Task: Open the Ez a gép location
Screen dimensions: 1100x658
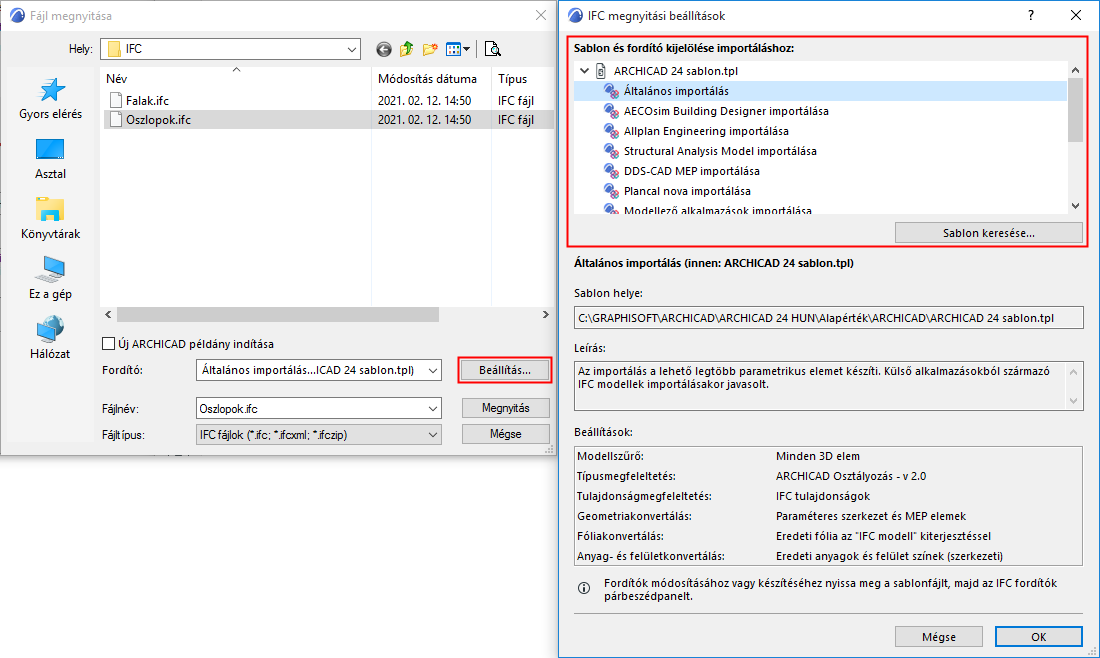Action: [x=51, y=278]
